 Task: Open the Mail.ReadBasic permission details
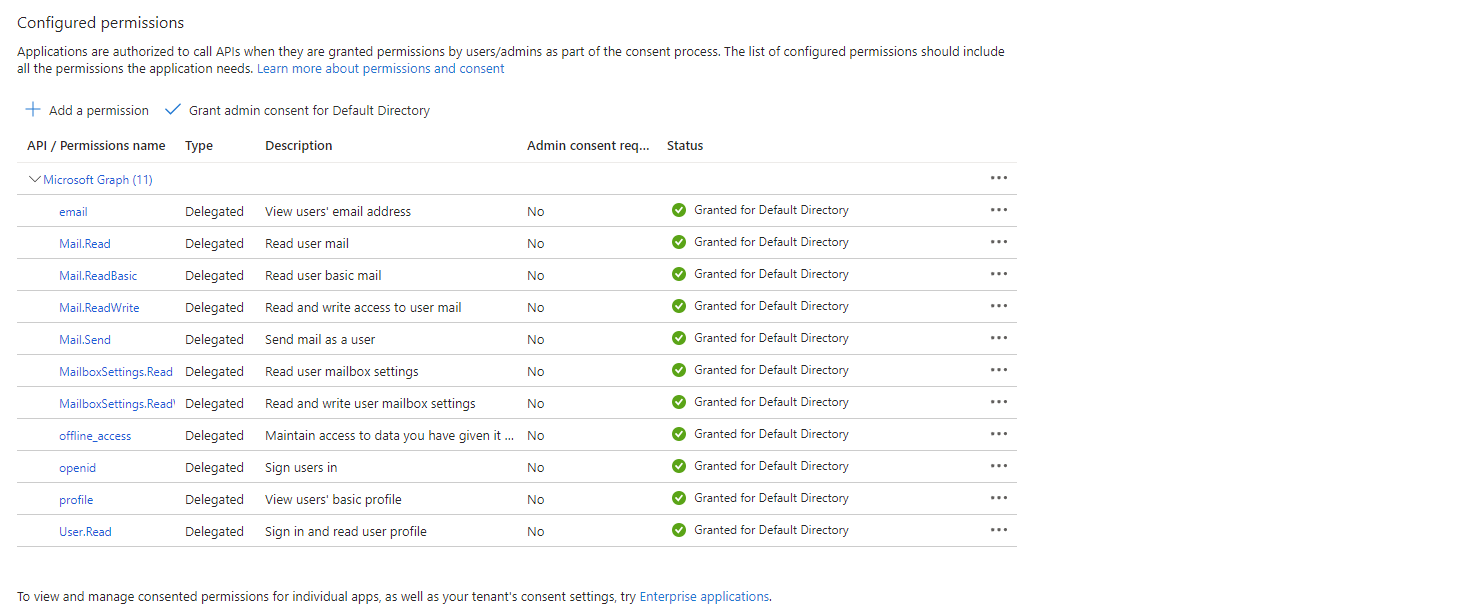click(x=98, y=276)
